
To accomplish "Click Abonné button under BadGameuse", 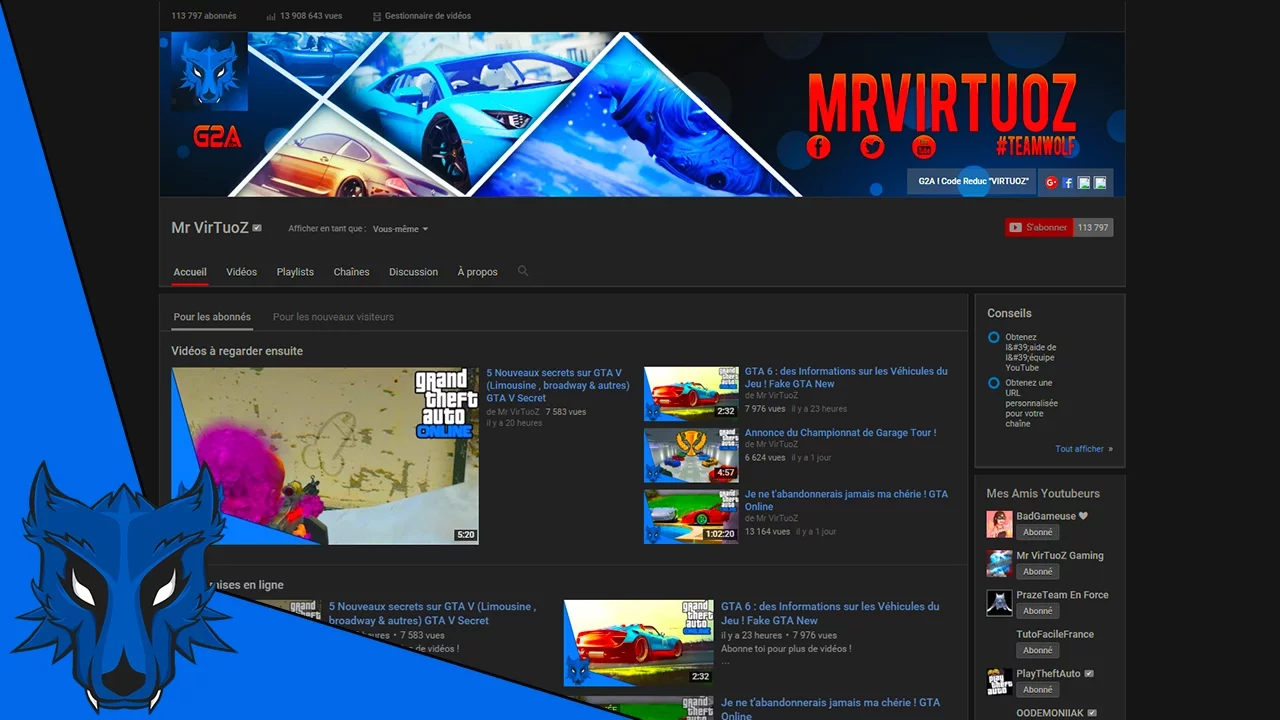I will tap(1037, 532).
